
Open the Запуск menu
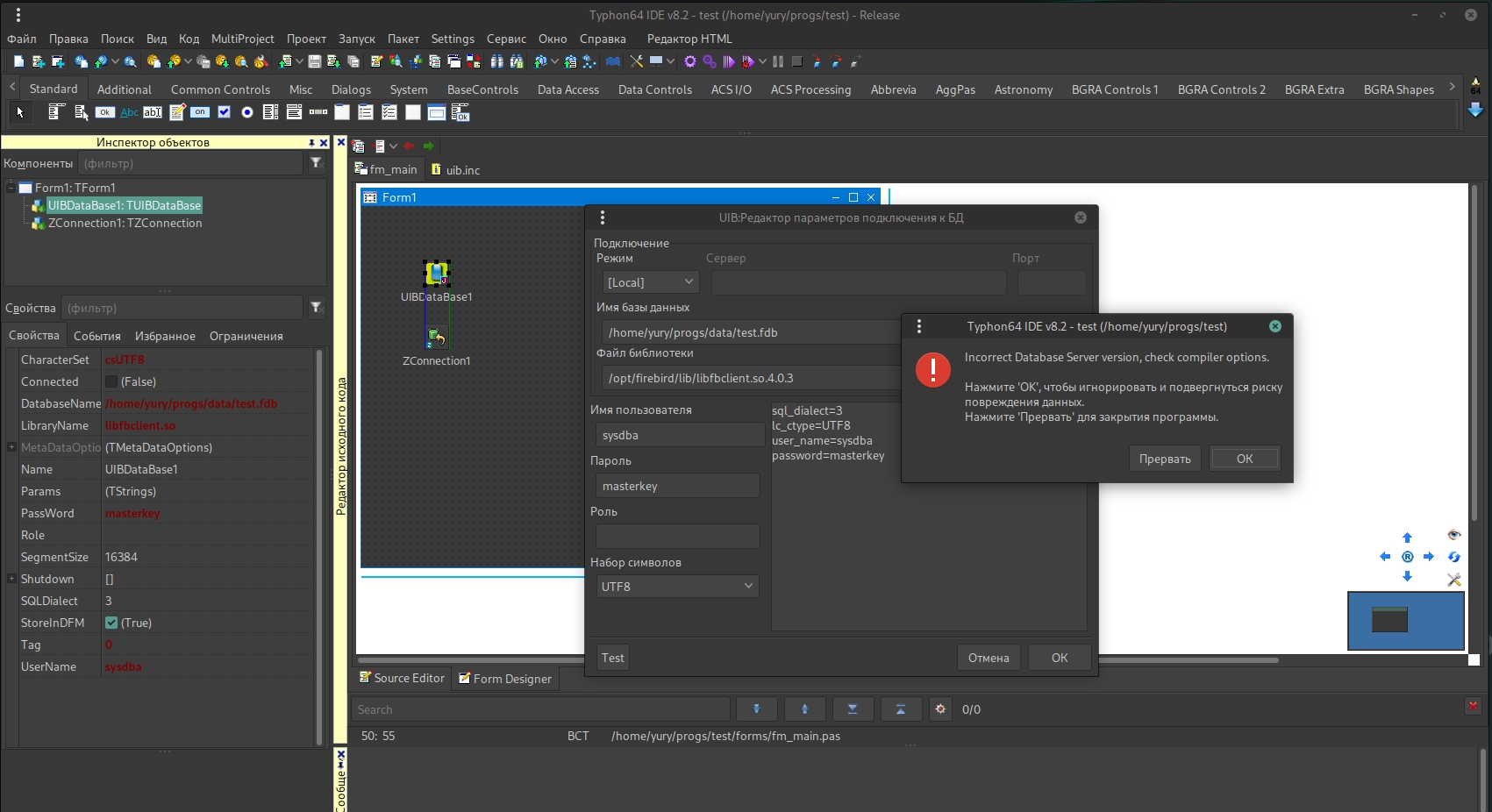click(357, 39)
